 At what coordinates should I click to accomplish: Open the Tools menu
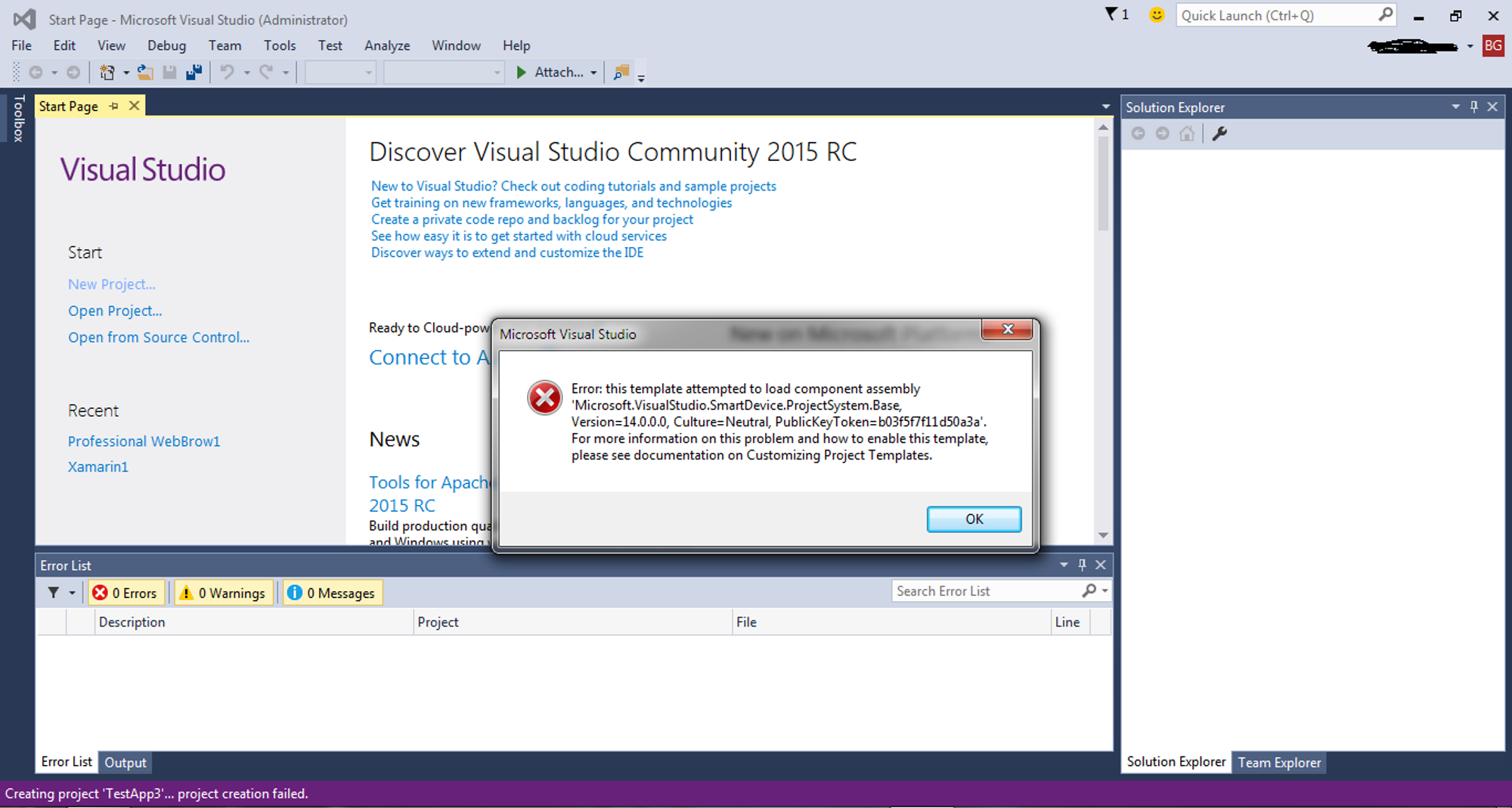click(x=280, y=45)
